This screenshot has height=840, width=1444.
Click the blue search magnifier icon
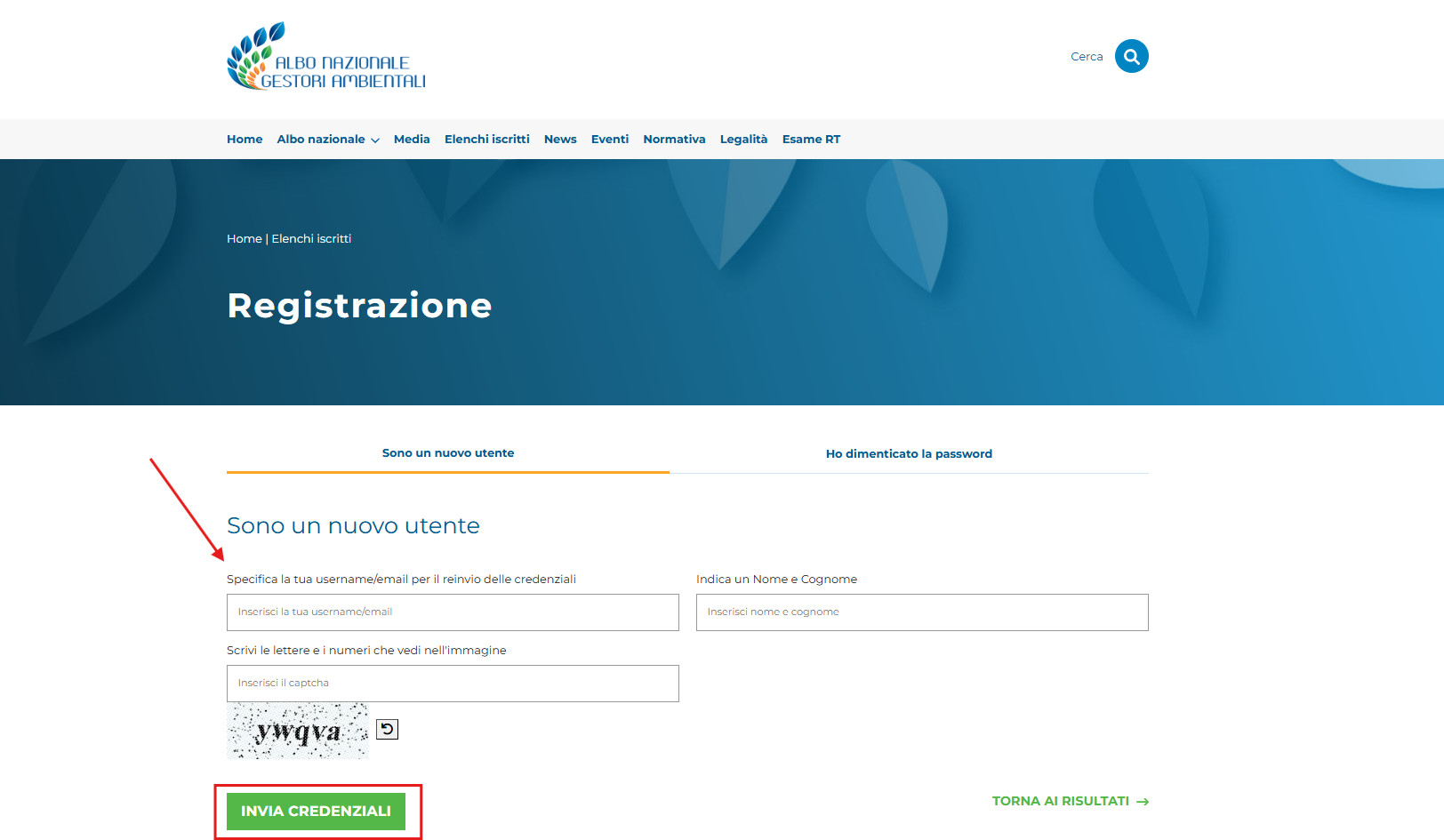tap(1131, 56)
